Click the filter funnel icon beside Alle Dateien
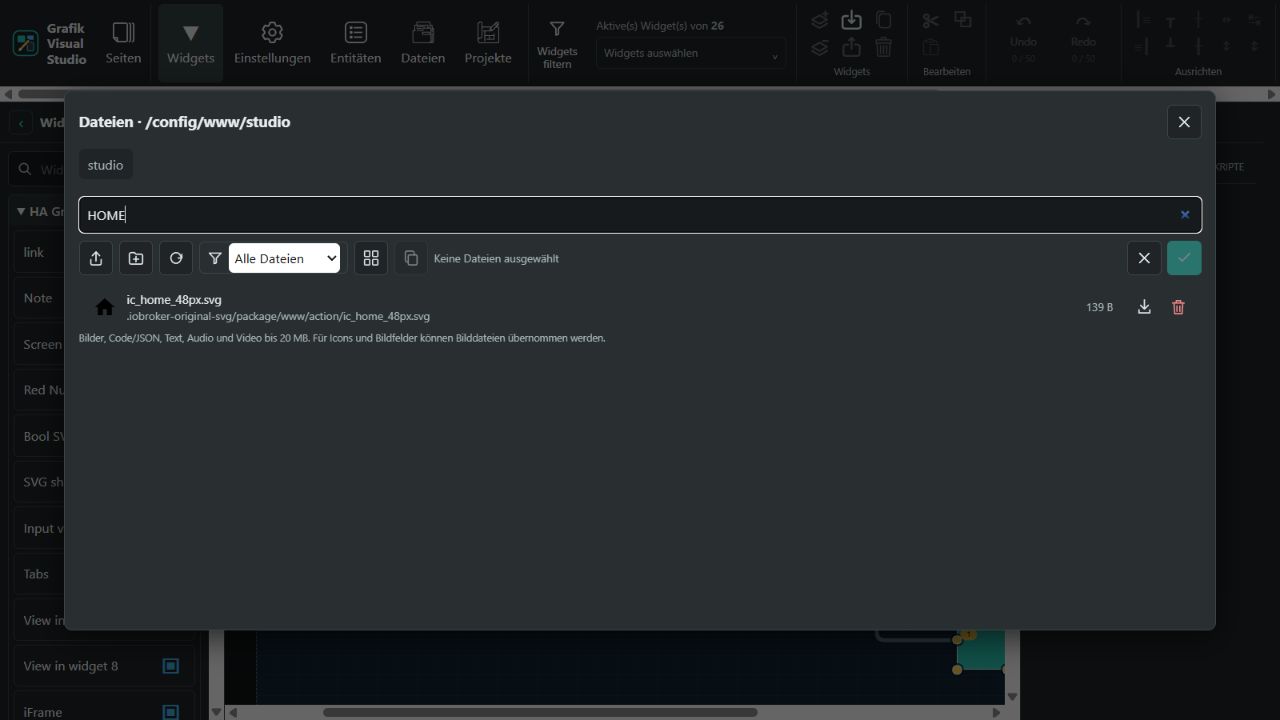1280x720 pixels. (x=214, y=258)
